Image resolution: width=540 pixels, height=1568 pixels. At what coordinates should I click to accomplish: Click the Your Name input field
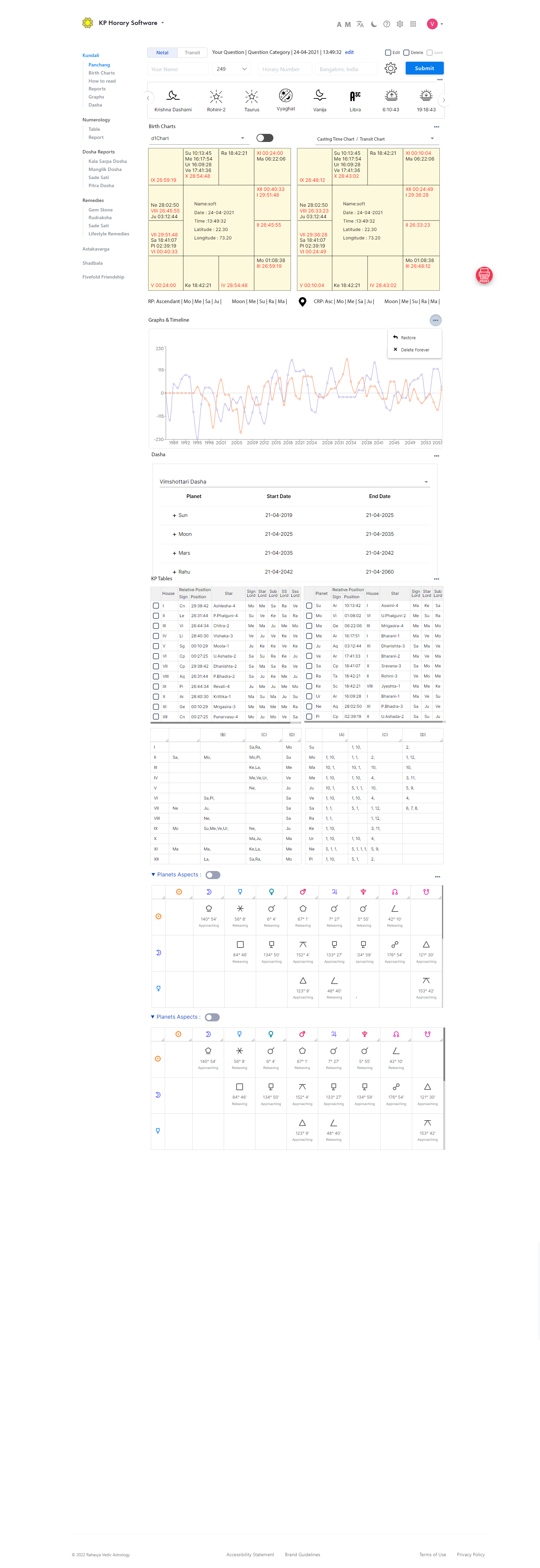[x=178, y=69]
